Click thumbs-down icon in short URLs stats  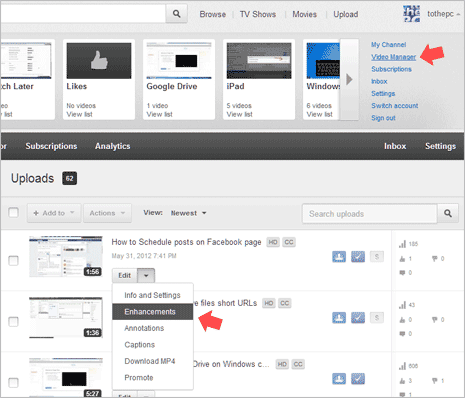435,320
